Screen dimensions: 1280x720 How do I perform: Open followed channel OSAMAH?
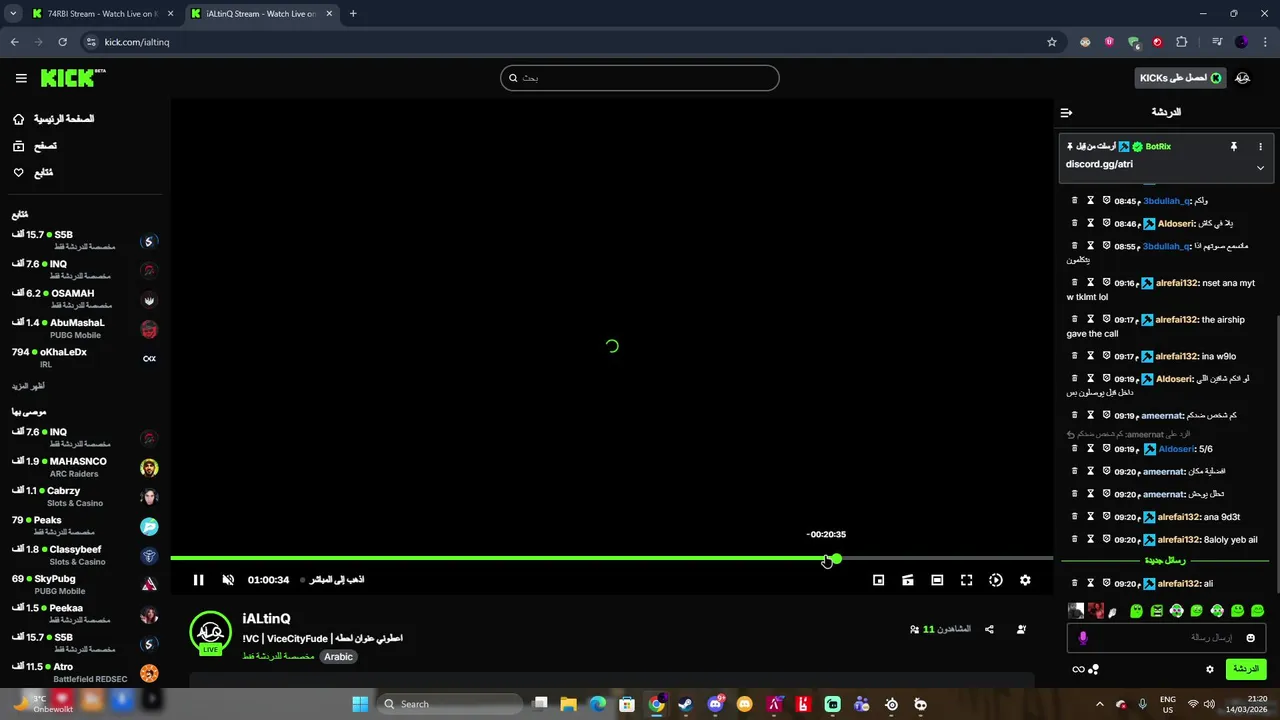click(85, 299)
